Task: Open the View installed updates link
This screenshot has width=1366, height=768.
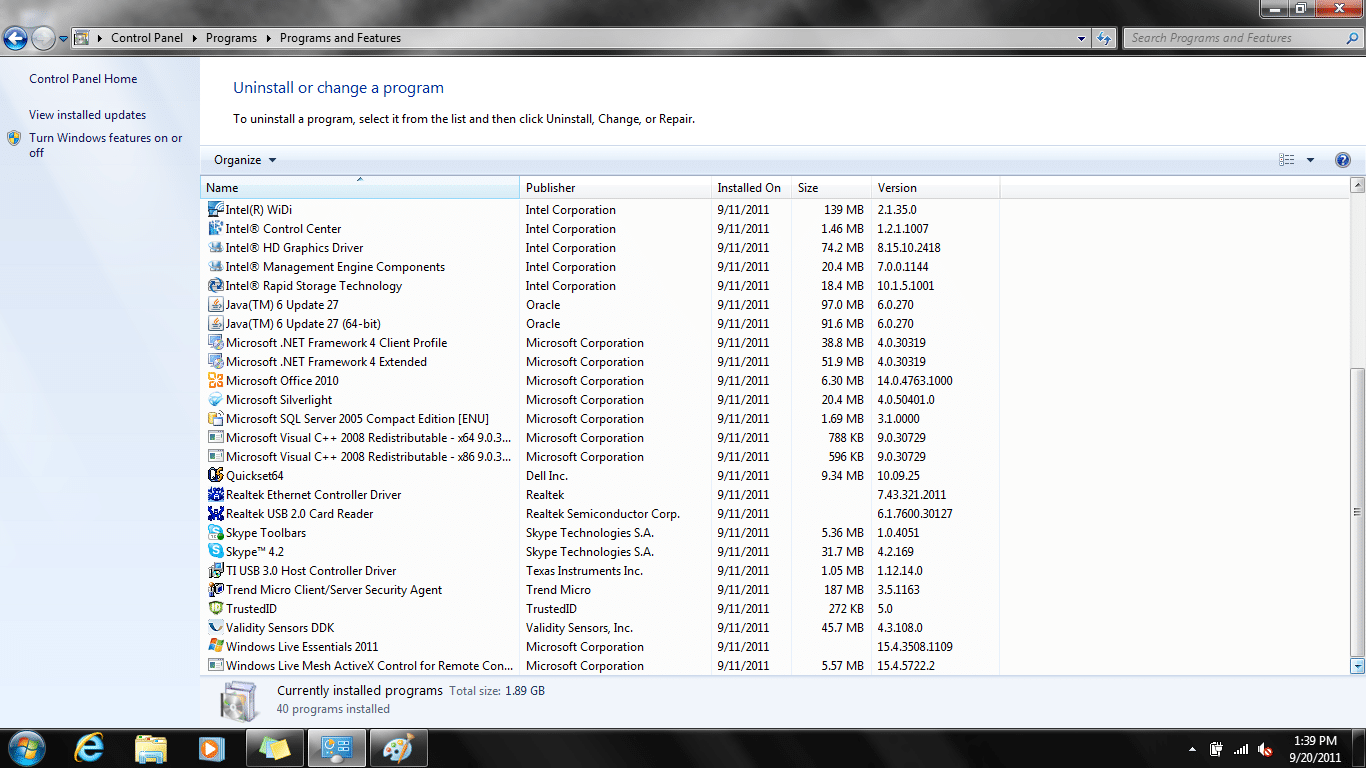Action: pos(87,115)
